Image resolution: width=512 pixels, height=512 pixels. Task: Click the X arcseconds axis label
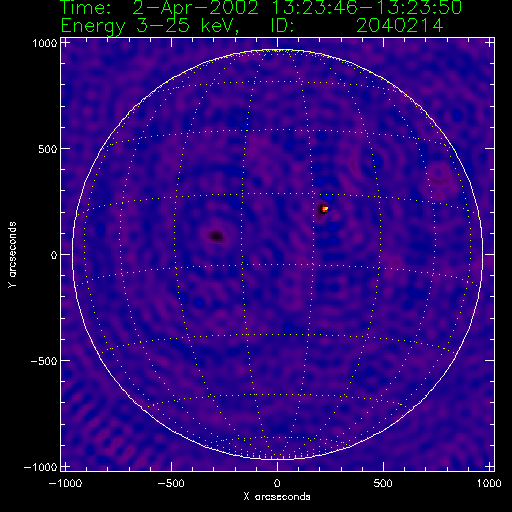coord(277,497)
